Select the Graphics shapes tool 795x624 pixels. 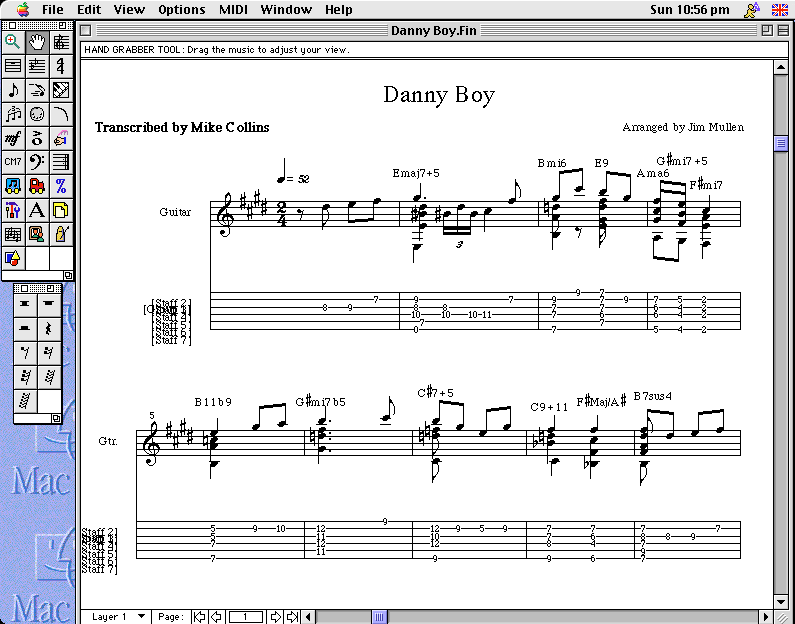click(13, 259)
